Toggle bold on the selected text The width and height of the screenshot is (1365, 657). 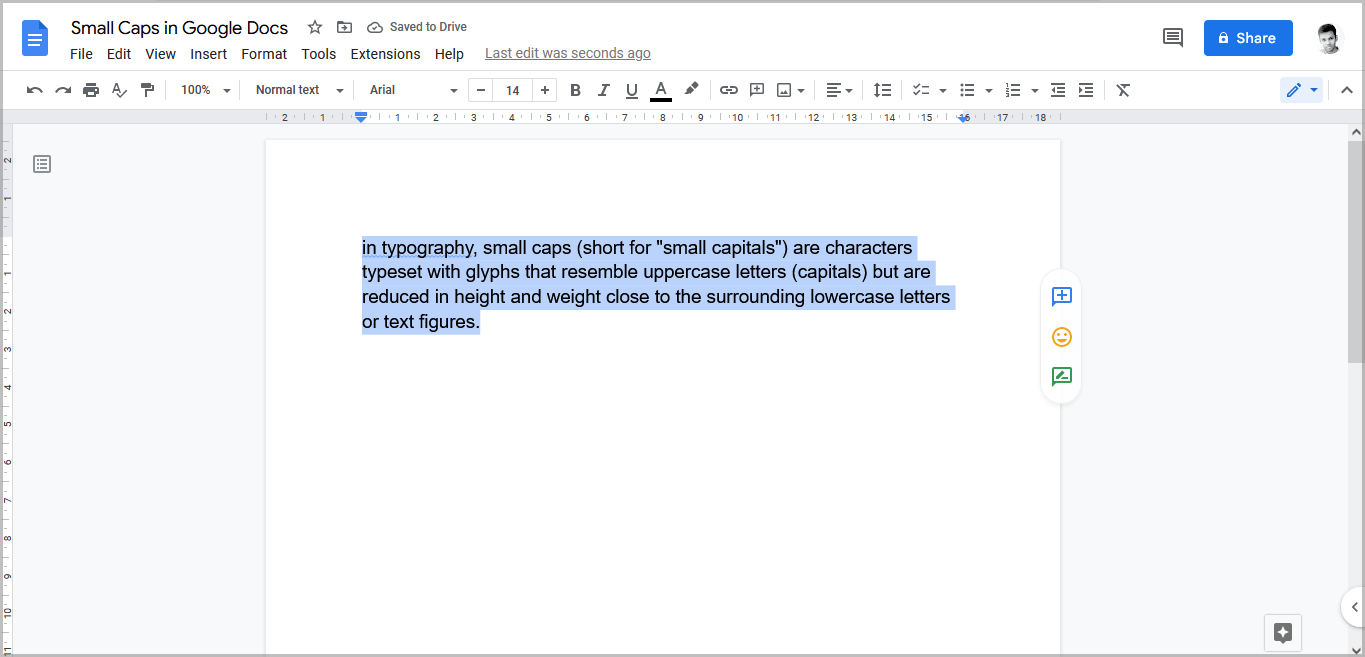click(x=575, y=90)
